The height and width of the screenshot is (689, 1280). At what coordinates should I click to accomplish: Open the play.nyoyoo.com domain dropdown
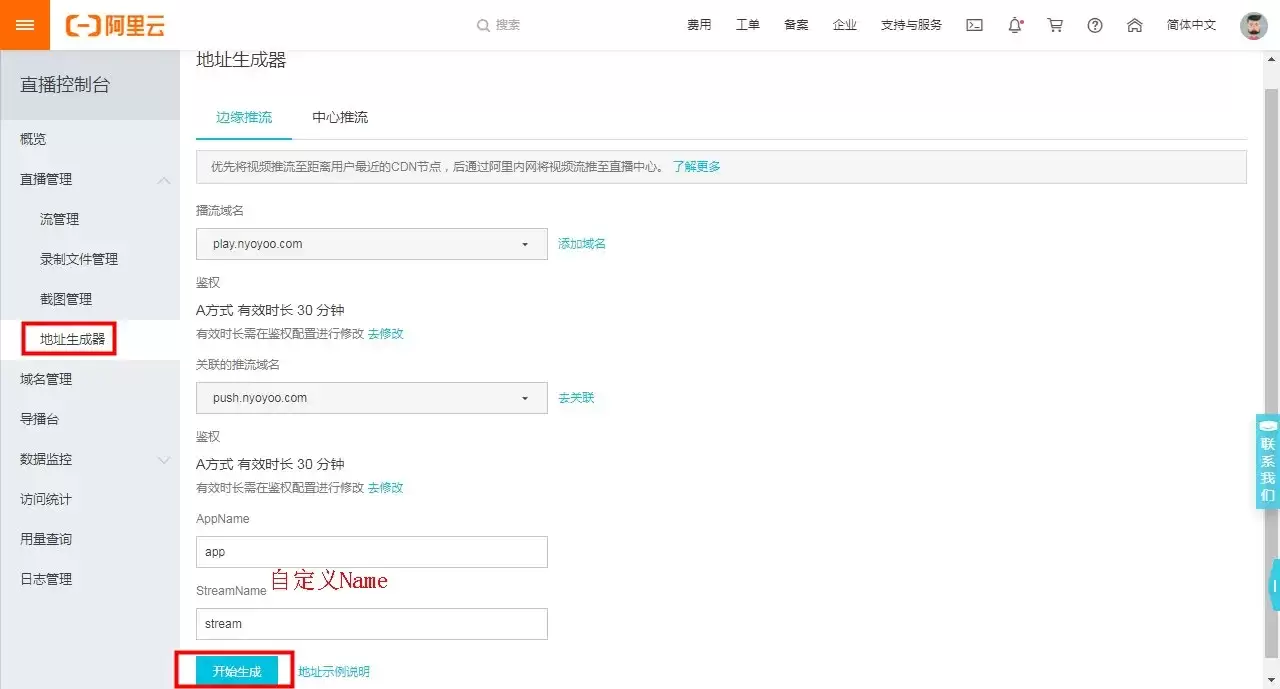click(372, 244)
